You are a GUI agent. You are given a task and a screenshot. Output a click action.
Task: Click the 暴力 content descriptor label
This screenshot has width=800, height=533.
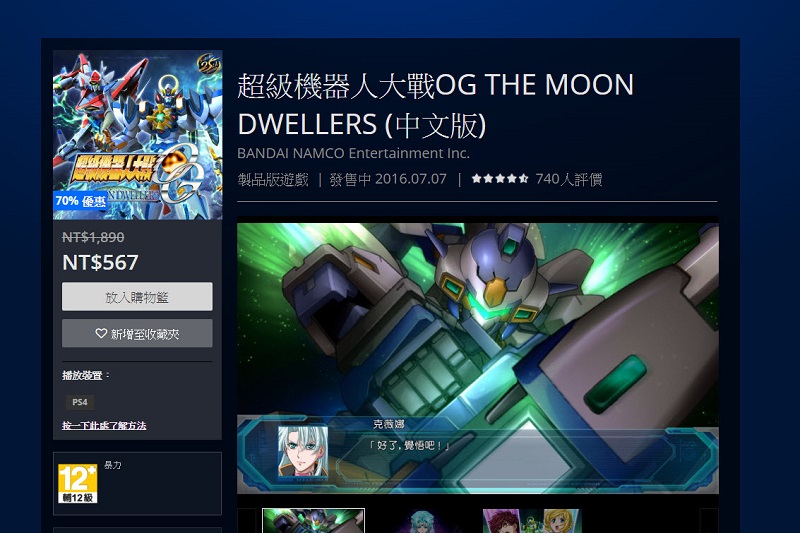click(113, 465)
